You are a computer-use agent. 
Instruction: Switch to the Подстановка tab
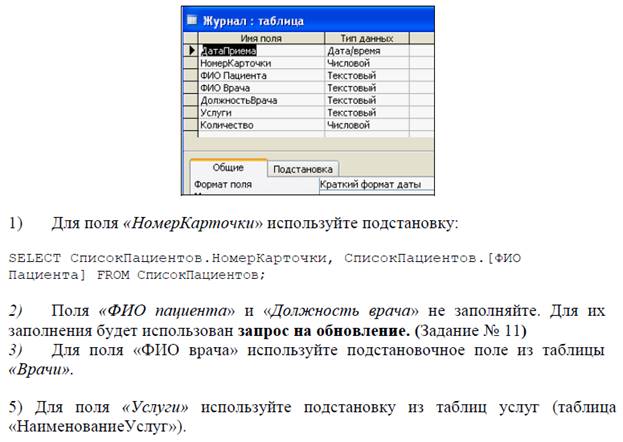[303, 169]
